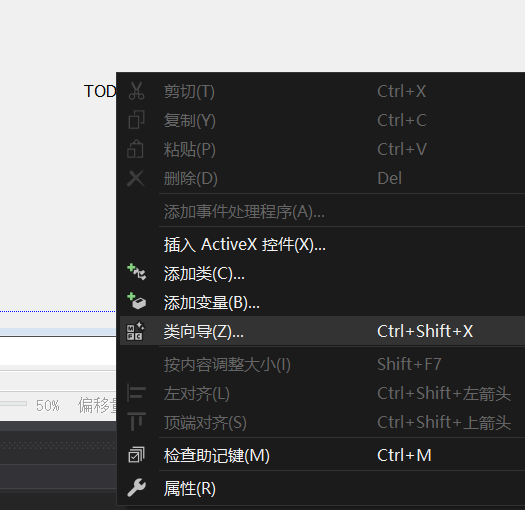Select 添加事件处理程序(A)... menu entry
525x510 pixels.
point(322,211)
